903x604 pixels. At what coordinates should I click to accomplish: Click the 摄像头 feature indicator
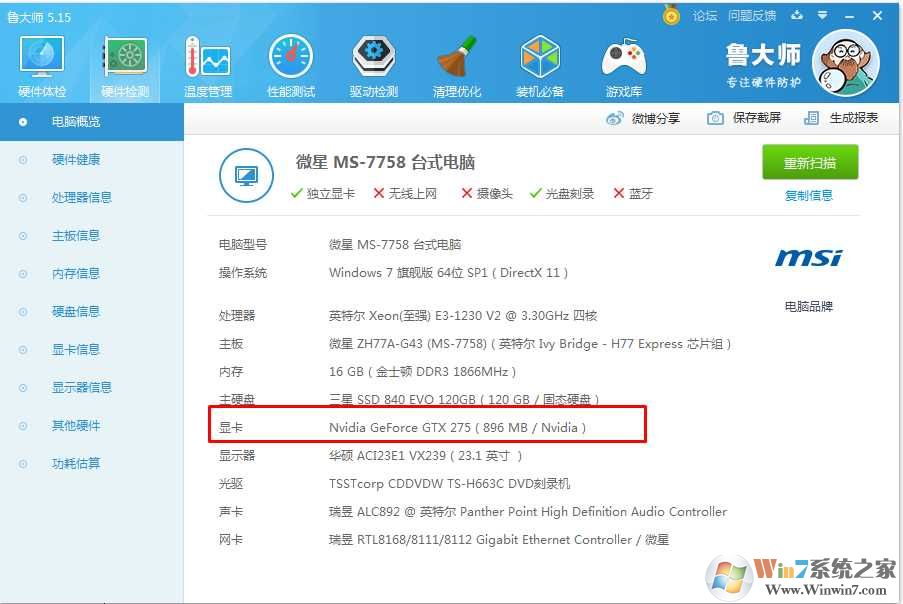(x=487, y=193)
